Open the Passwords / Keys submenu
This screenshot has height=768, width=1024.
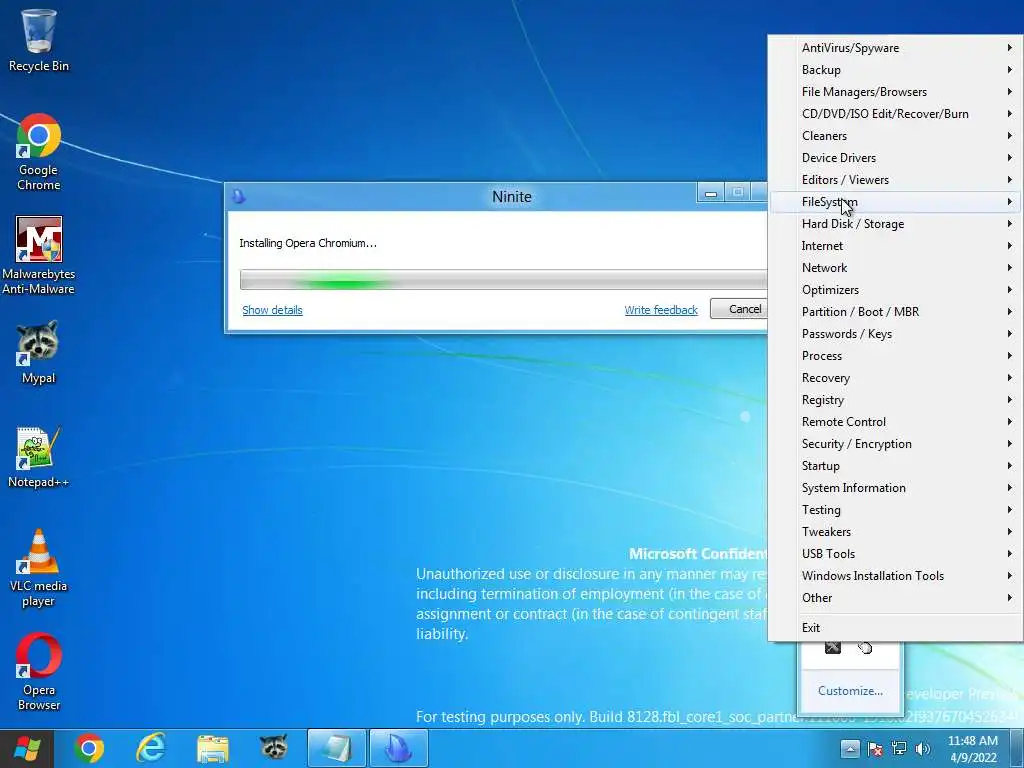coord(894,334)
